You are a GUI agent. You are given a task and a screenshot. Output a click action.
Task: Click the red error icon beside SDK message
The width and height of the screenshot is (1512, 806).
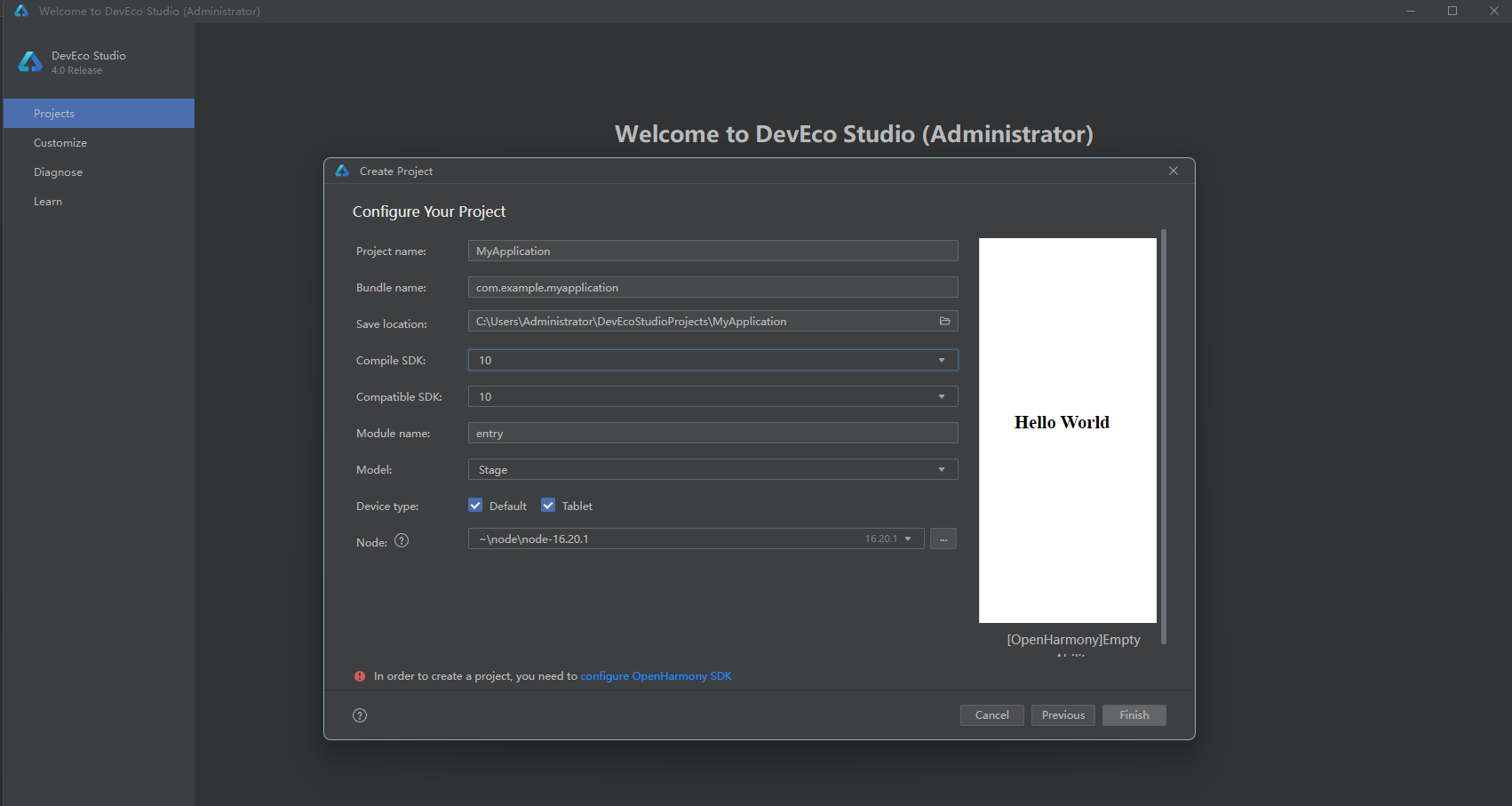(360, 676)
